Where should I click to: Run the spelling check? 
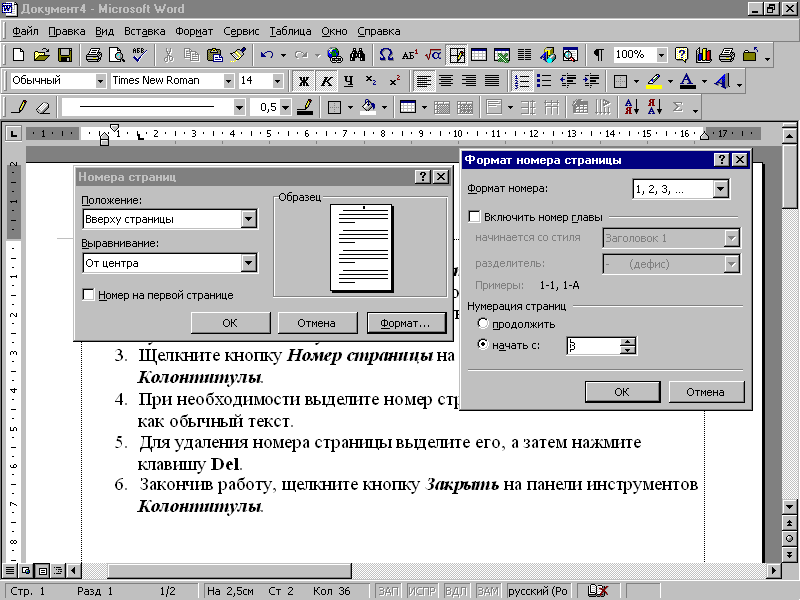tap(139, 55)
